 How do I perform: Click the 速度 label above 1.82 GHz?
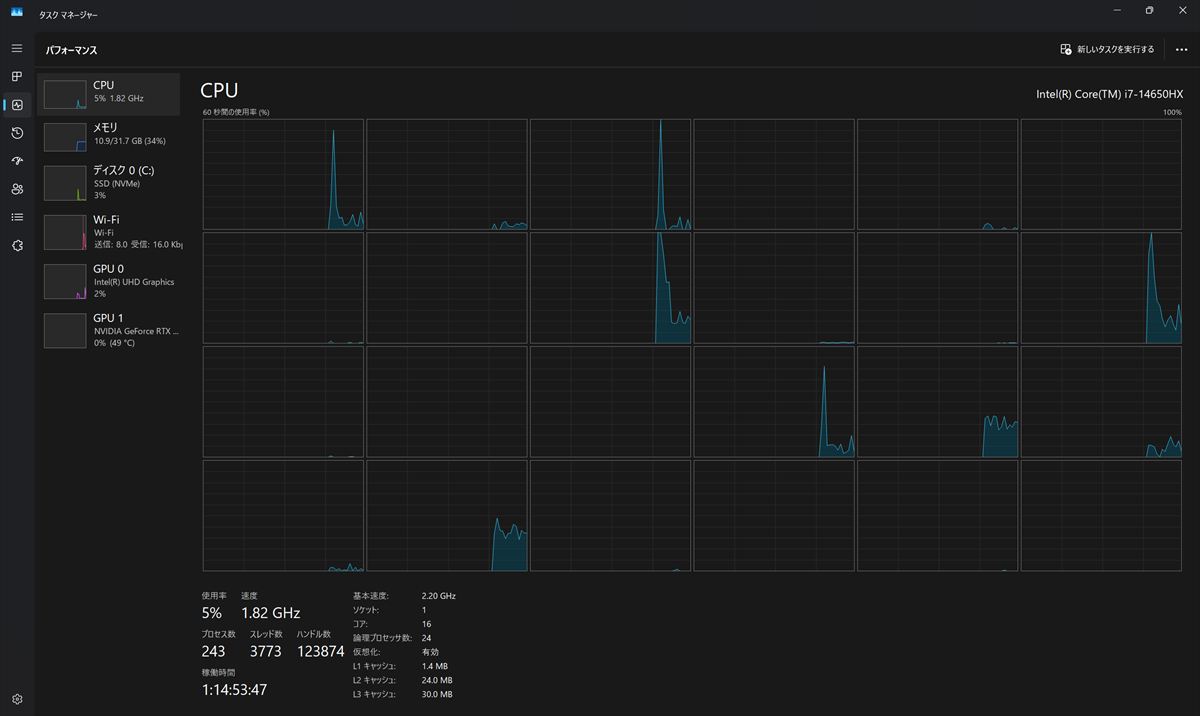pos(249,596)
